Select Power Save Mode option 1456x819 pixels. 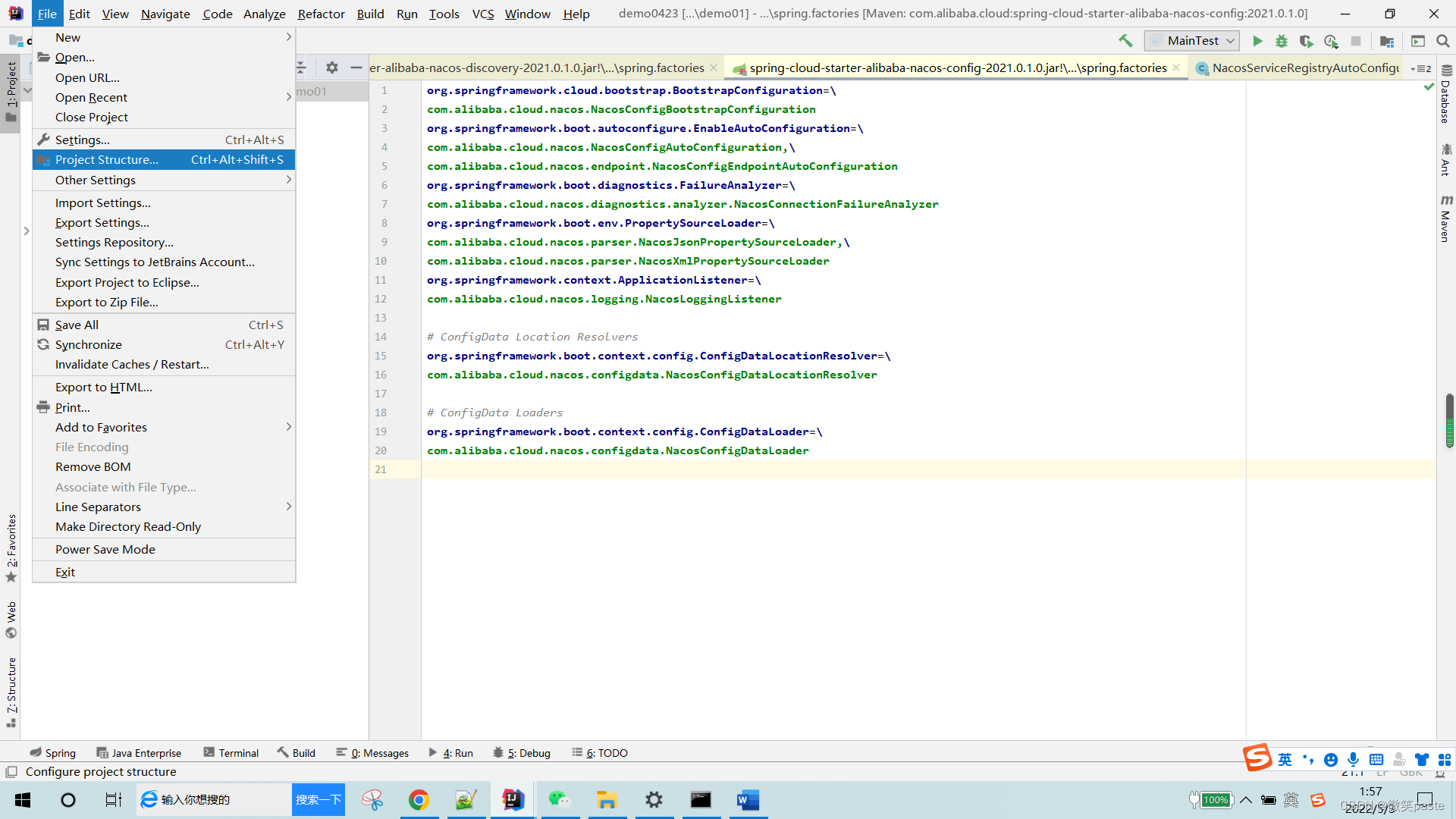coord(105,548)
